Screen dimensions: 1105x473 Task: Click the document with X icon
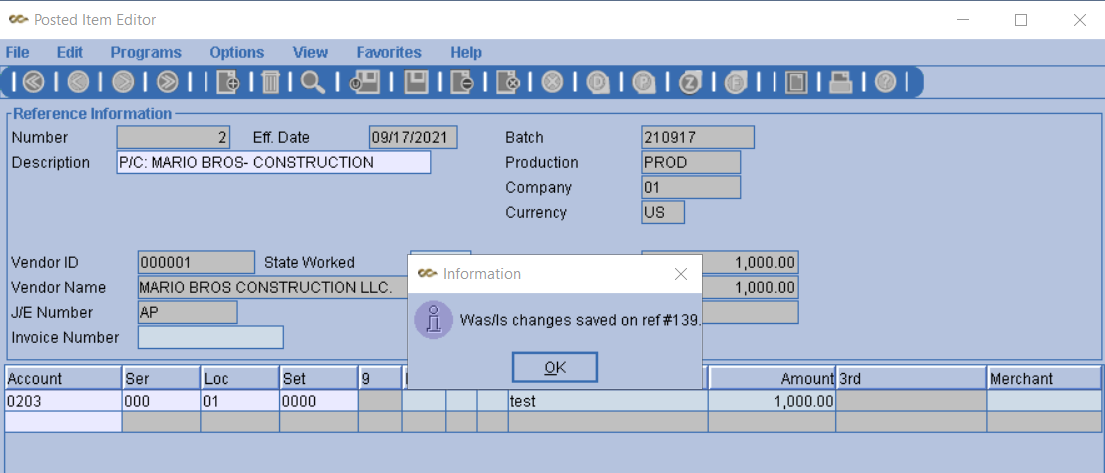pyautogui.click(x=507, y=82)
